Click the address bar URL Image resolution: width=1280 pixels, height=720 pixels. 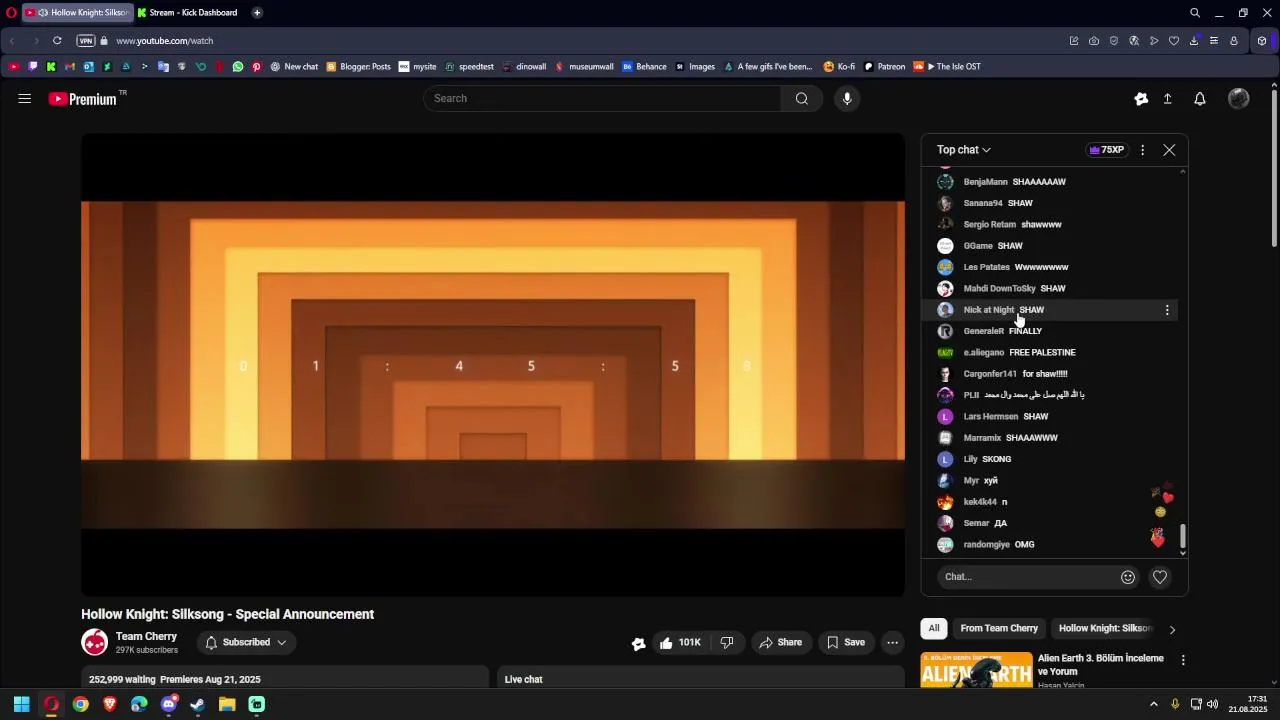pos(165,41)
